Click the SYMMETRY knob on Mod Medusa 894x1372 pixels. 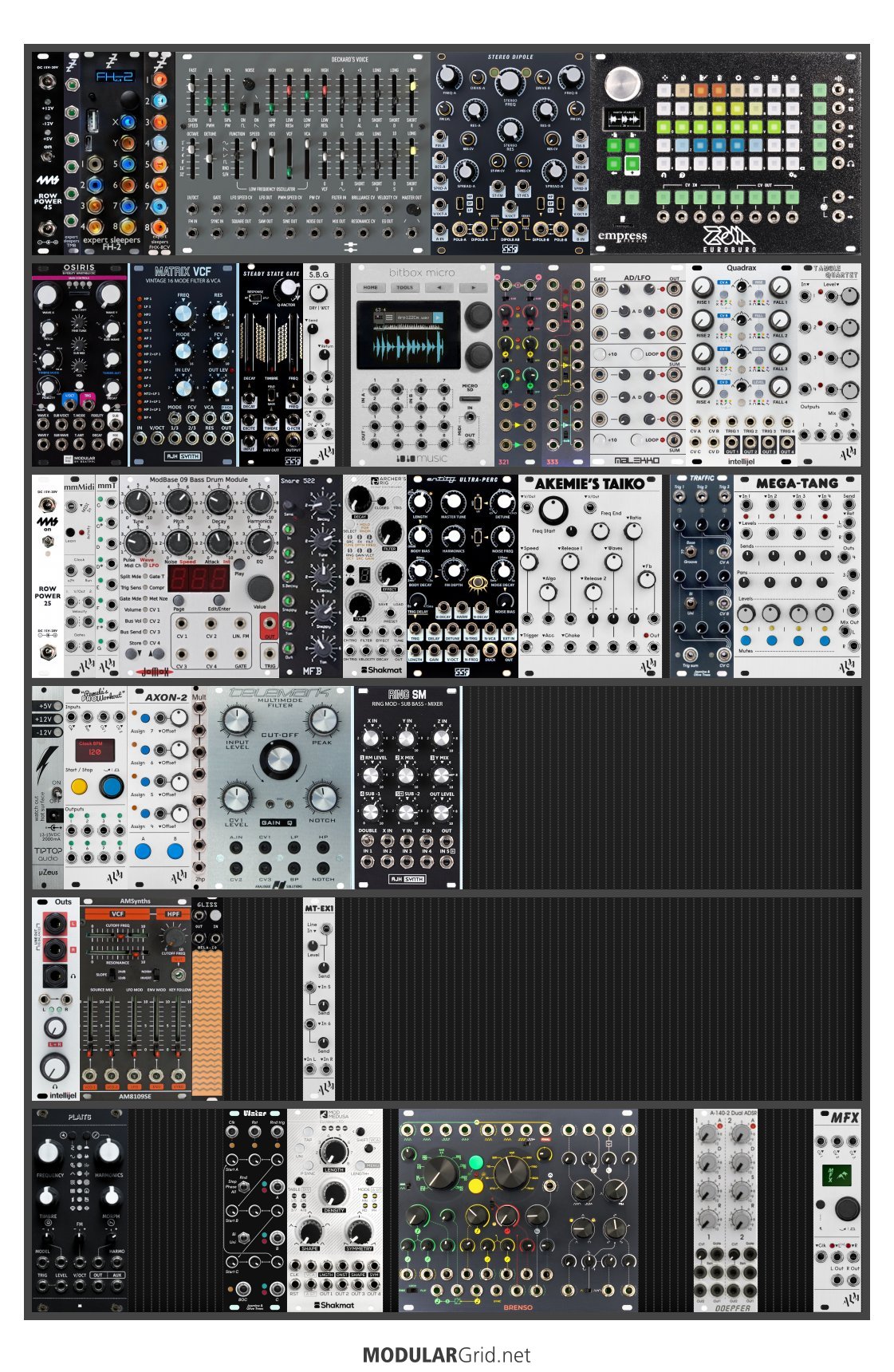[x=359, y=1232]
